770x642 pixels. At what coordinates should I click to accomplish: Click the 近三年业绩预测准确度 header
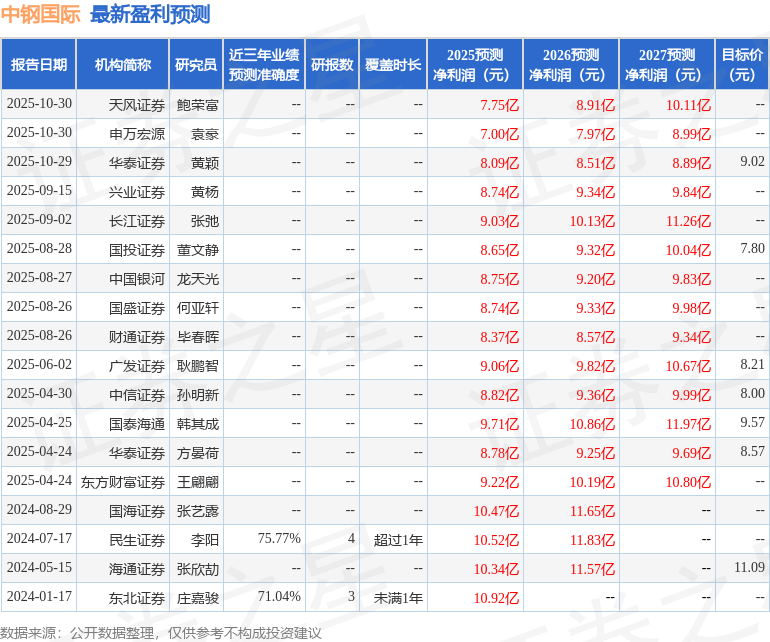coord(264,64)
